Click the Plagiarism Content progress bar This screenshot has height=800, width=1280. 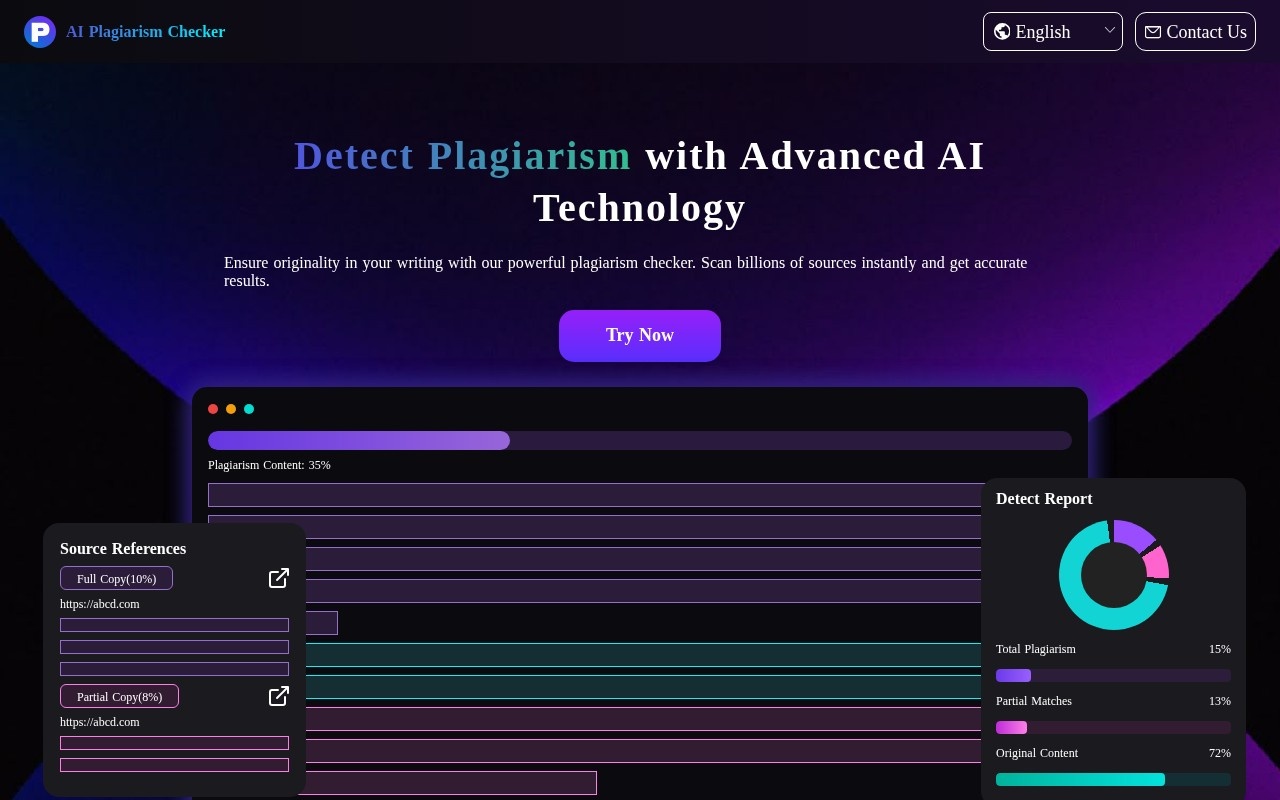[640, 441]
